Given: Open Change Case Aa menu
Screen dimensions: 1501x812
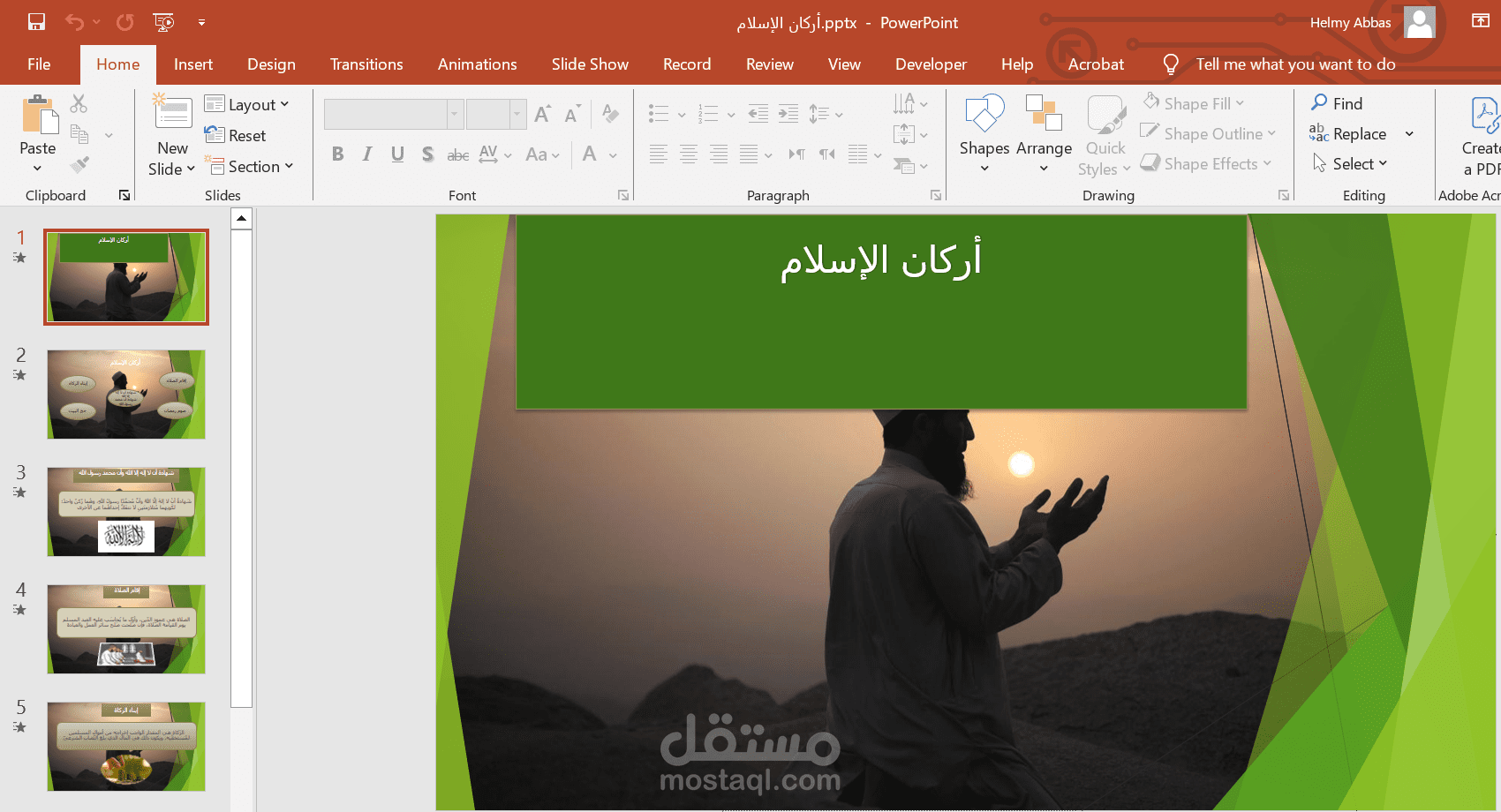Looking at the screenshot, I should click(x=542, y=154).
